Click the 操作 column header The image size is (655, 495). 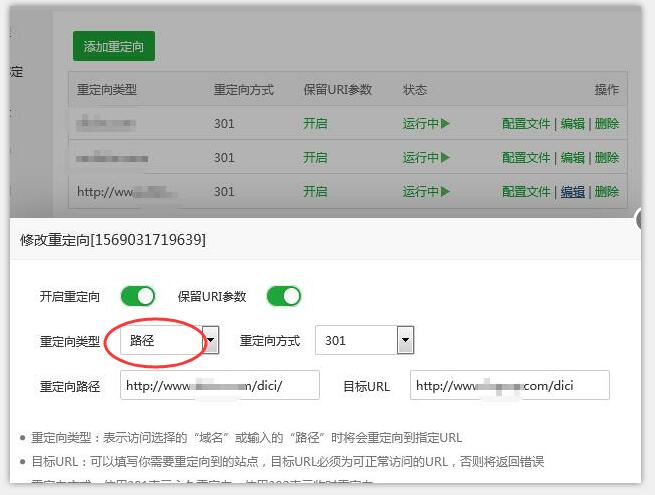[x=607, y=89]
